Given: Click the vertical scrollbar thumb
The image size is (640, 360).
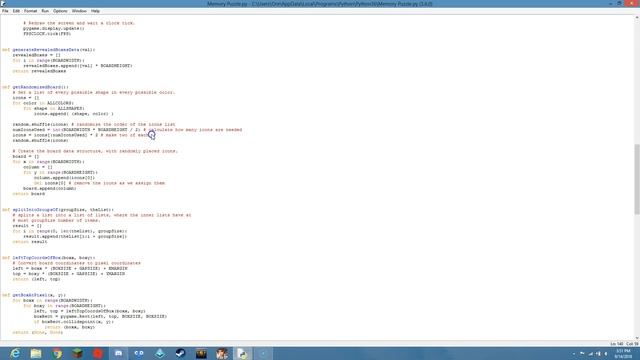Looking at the screenshot, I should click(637, 179).
